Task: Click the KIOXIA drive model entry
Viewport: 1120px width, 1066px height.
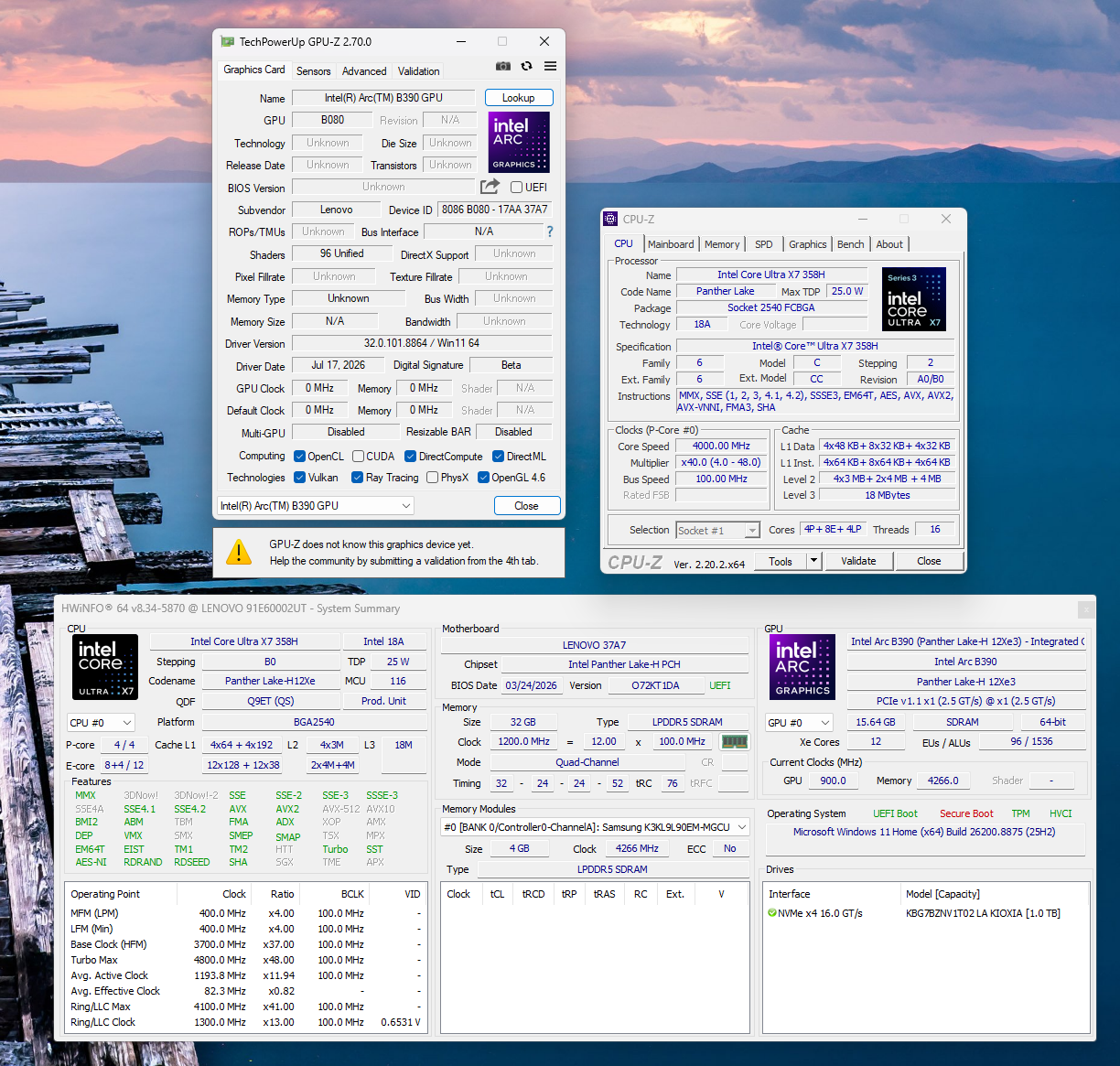Action: (x=983, y=913)
